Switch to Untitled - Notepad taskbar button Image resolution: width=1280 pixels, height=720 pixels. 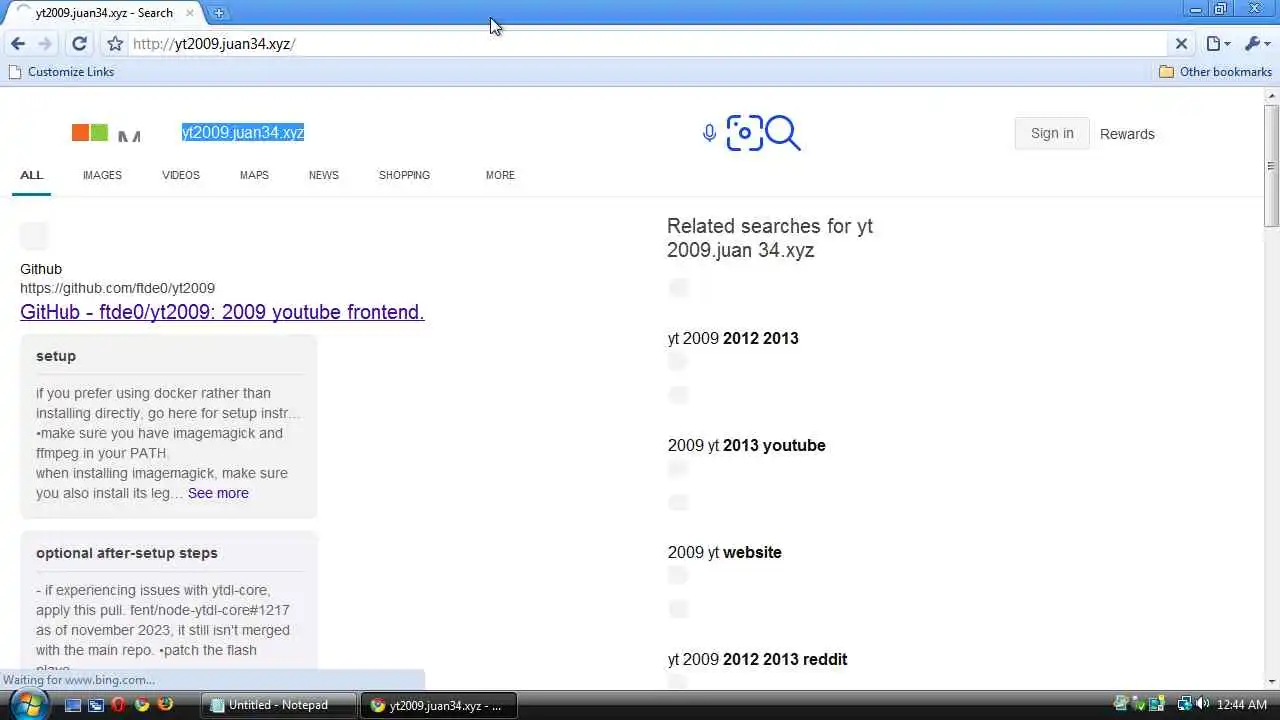pos(279,705)
